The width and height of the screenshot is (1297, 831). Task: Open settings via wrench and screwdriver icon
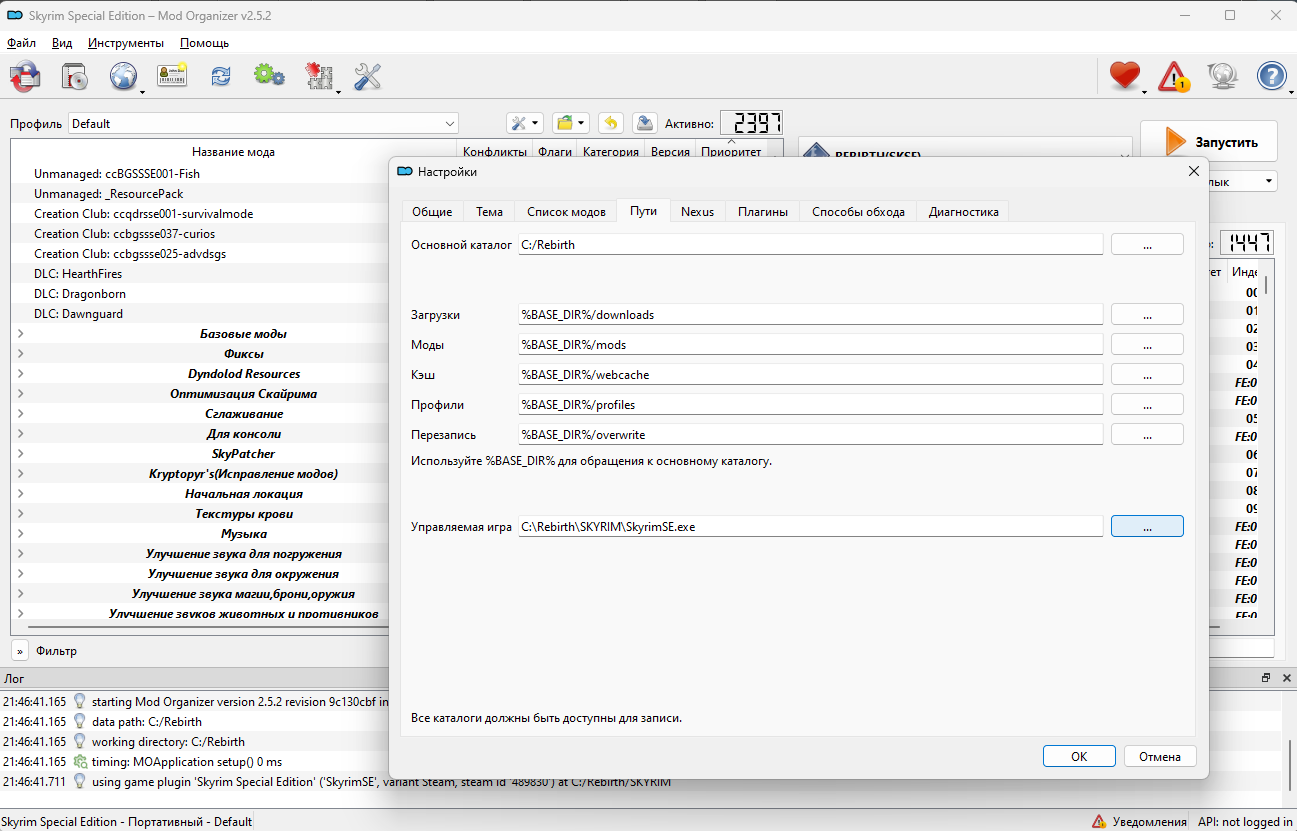pos(368,76)
